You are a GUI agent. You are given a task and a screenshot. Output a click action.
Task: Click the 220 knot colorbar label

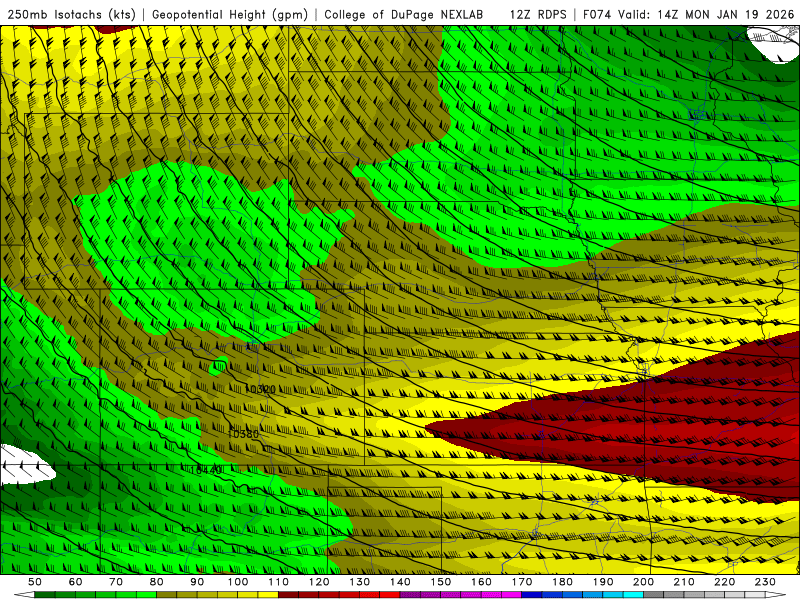(x=724, y=582)
